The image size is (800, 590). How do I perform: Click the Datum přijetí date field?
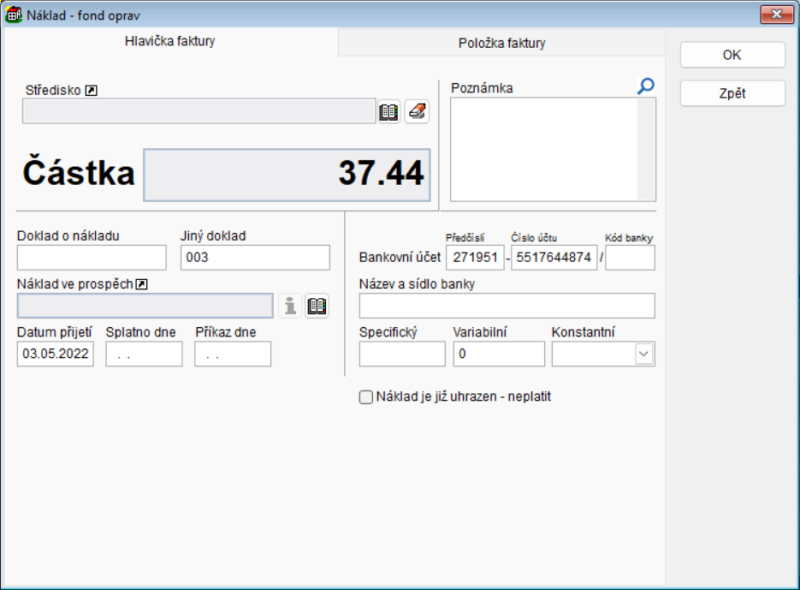(x=56, y=354)
